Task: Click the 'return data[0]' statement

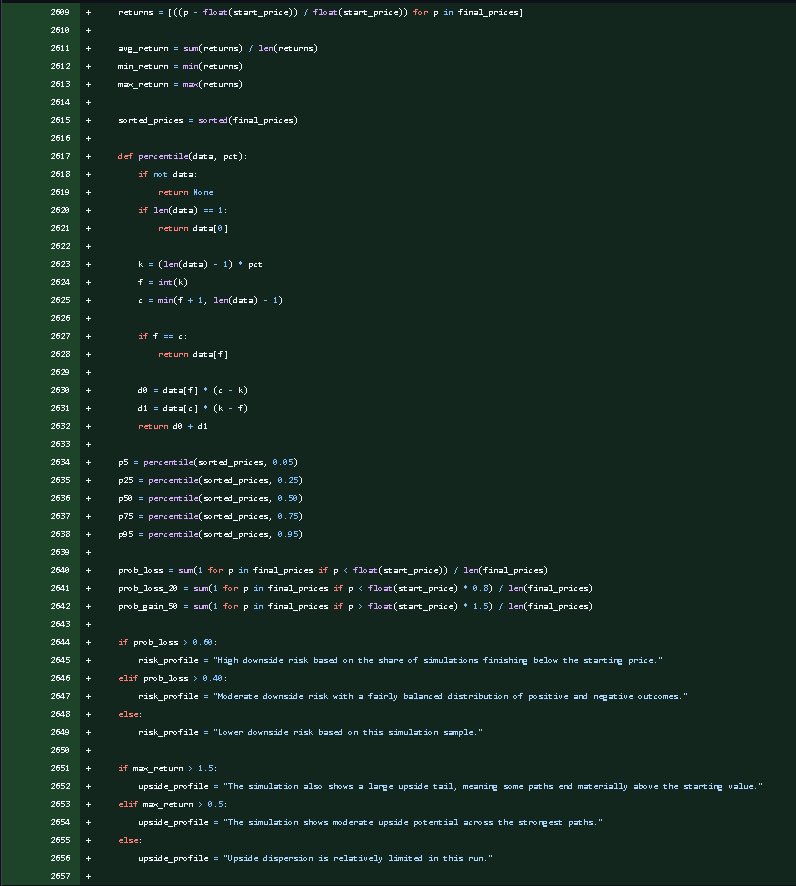Action: [x=193, y=228]
